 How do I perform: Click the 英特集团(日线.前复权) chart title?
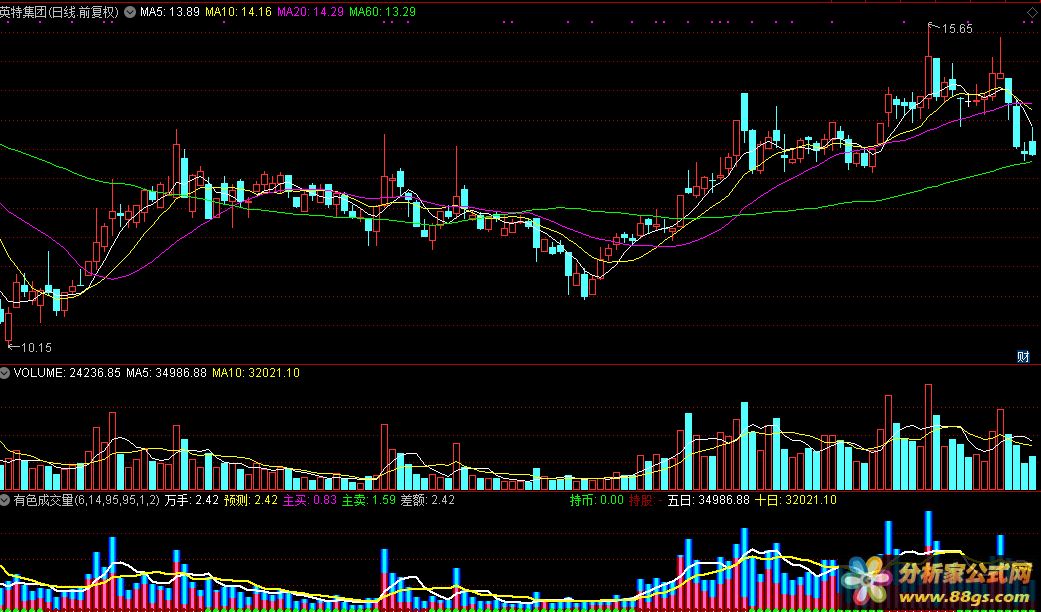click(60, 12)
